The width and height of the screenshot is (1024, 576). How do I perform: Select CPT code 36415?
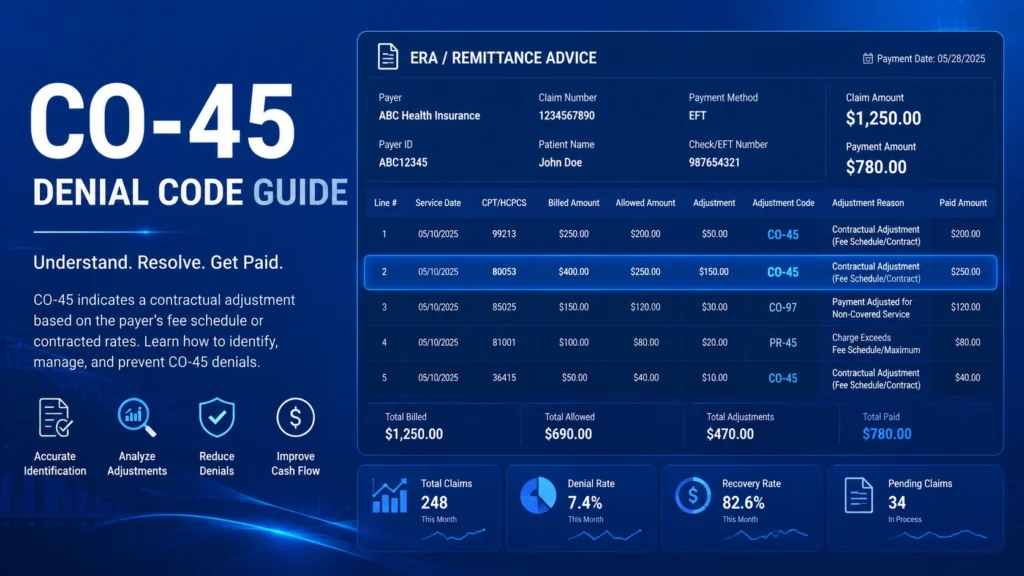click(x=504, y=377)
